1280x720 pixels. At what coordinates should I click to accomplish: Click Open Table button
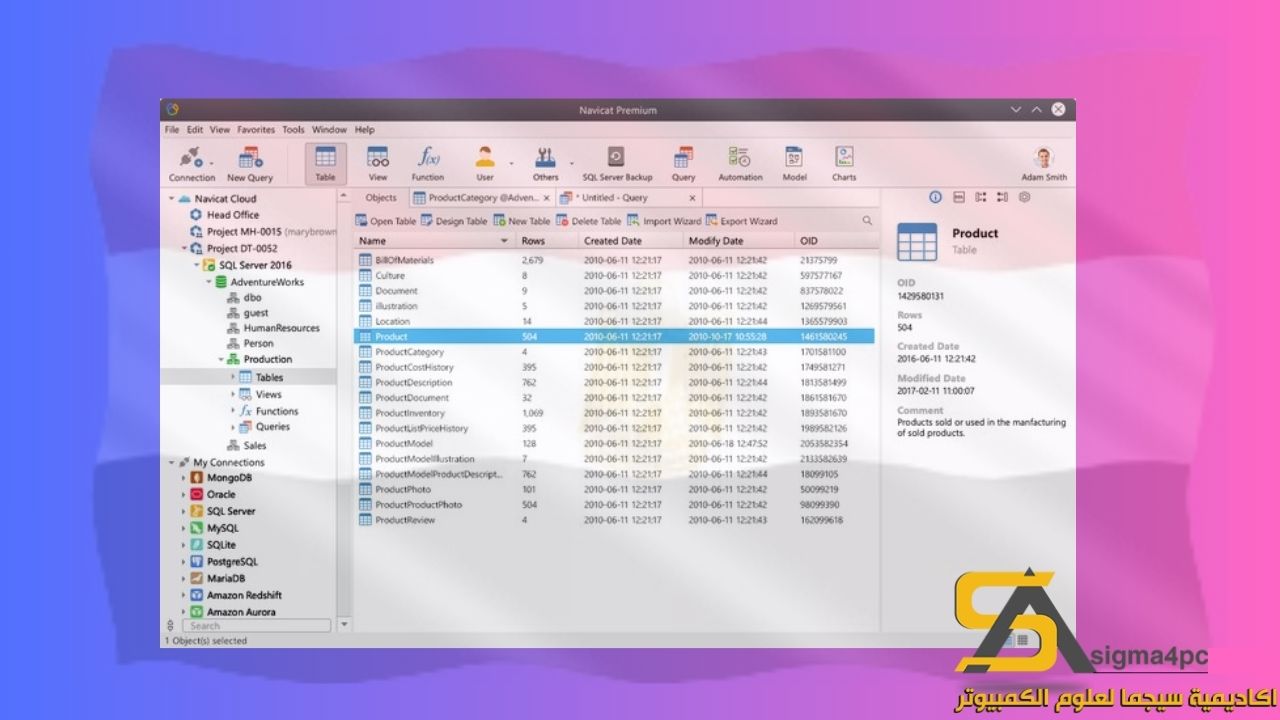tap(386, 221)
